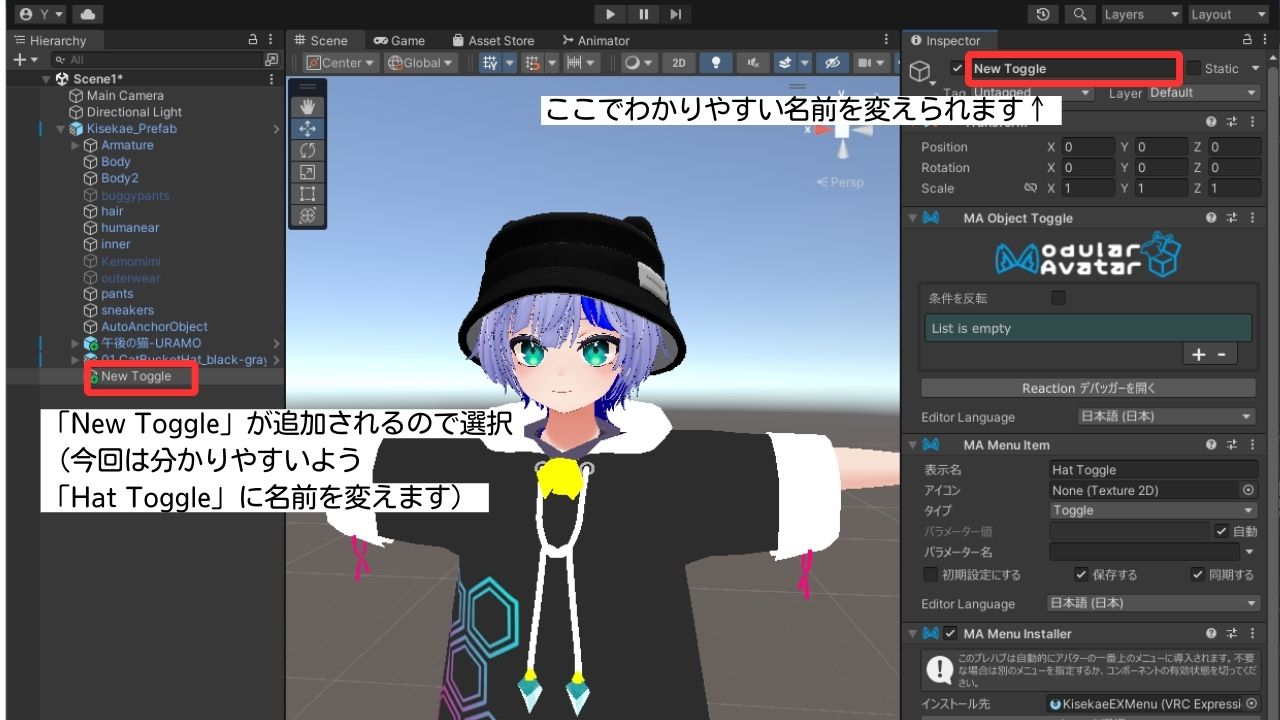
Task: Select the Move tool in the Scene toolbar
Action: [x=305, y=127]
